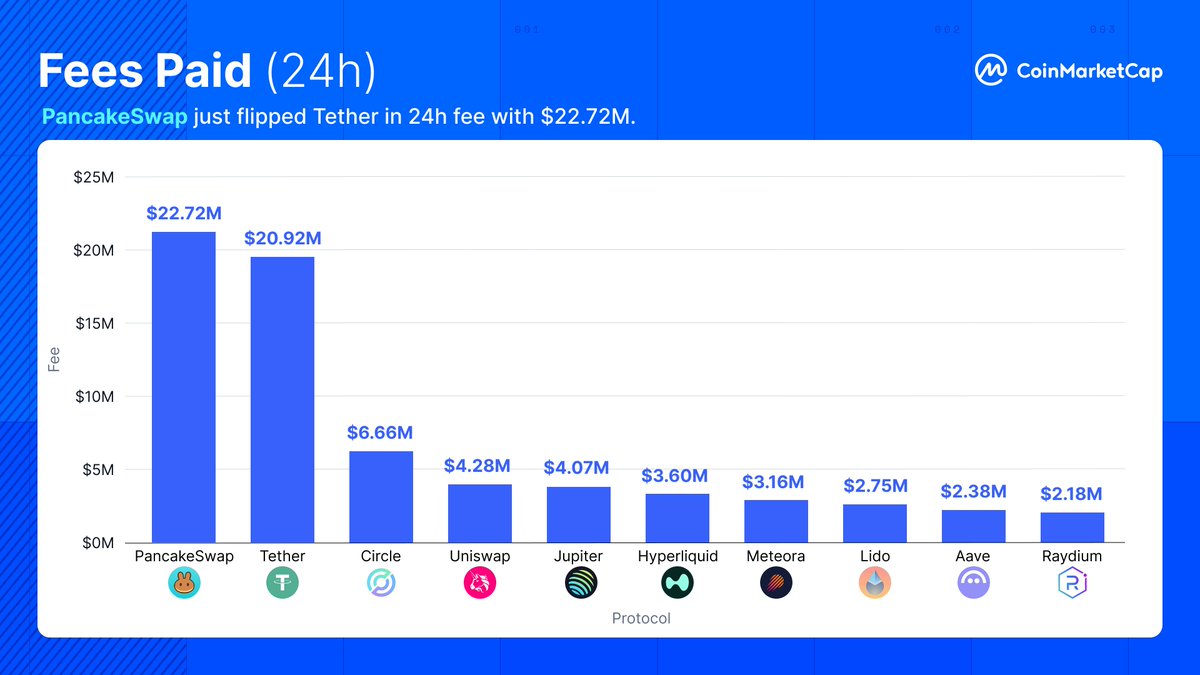Click the CoinMarketCap logo
The width and height of the screenshot is (1200, 675).
tap(1069, 70)
